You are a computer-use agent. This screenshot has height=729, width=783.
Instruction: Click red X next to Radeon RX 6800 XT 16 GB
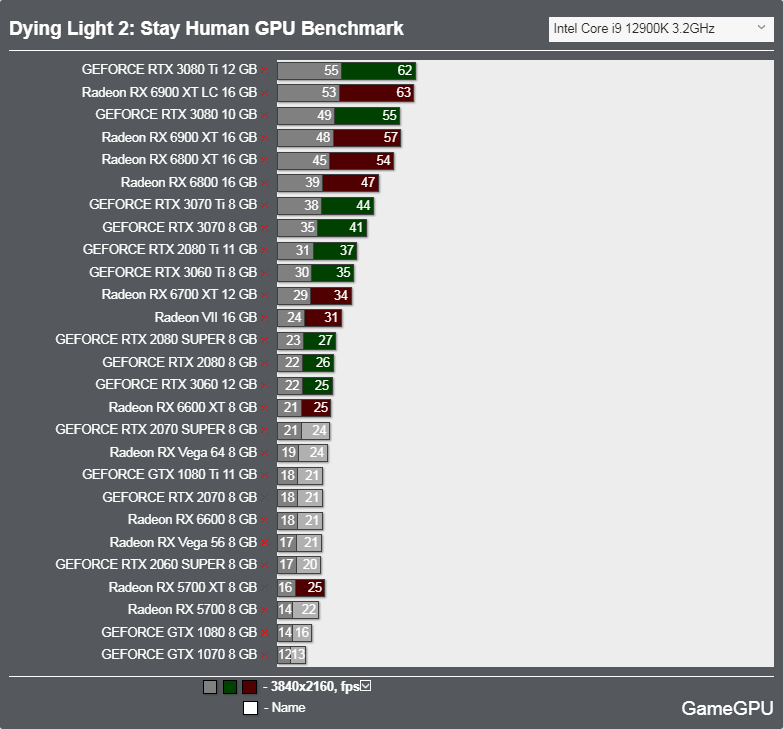tap(265, 160)
